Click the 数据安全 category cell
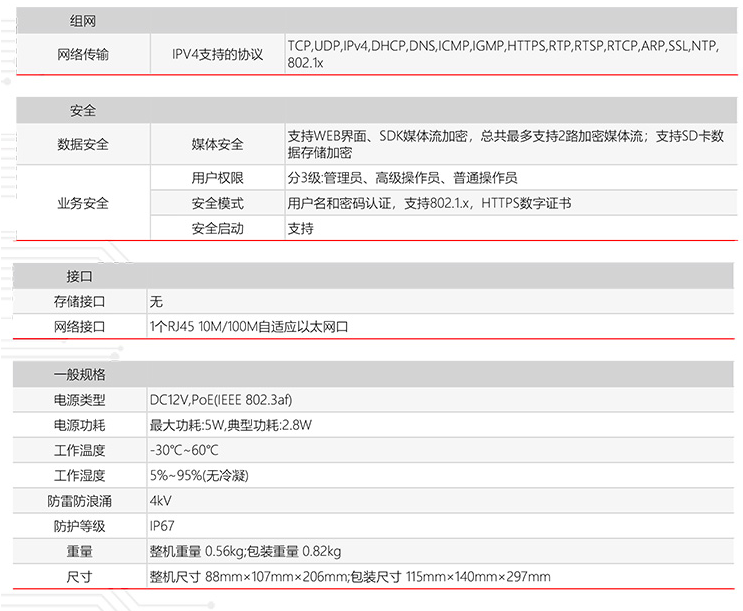Image resolution: width=743 pixels, height=611 pixels. point(84,144)
